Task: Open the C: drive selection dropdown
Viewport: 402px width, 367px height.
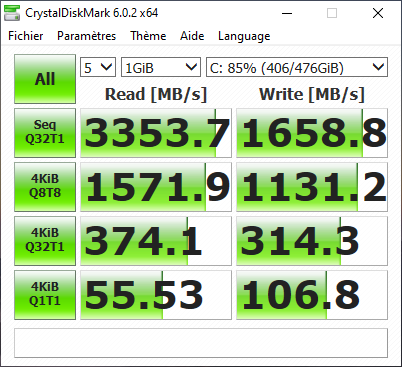Action: (297, 67)
